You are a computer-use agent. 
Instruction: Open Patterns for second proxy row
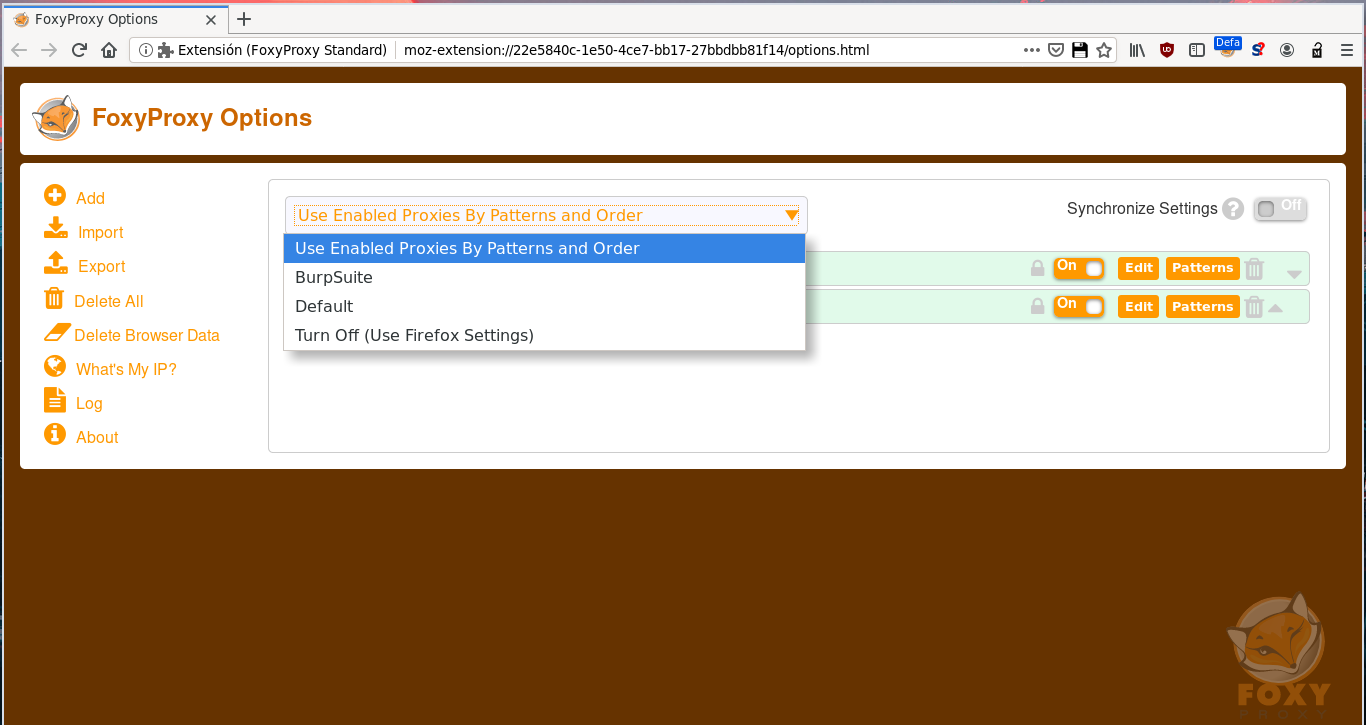point(1203,307)
